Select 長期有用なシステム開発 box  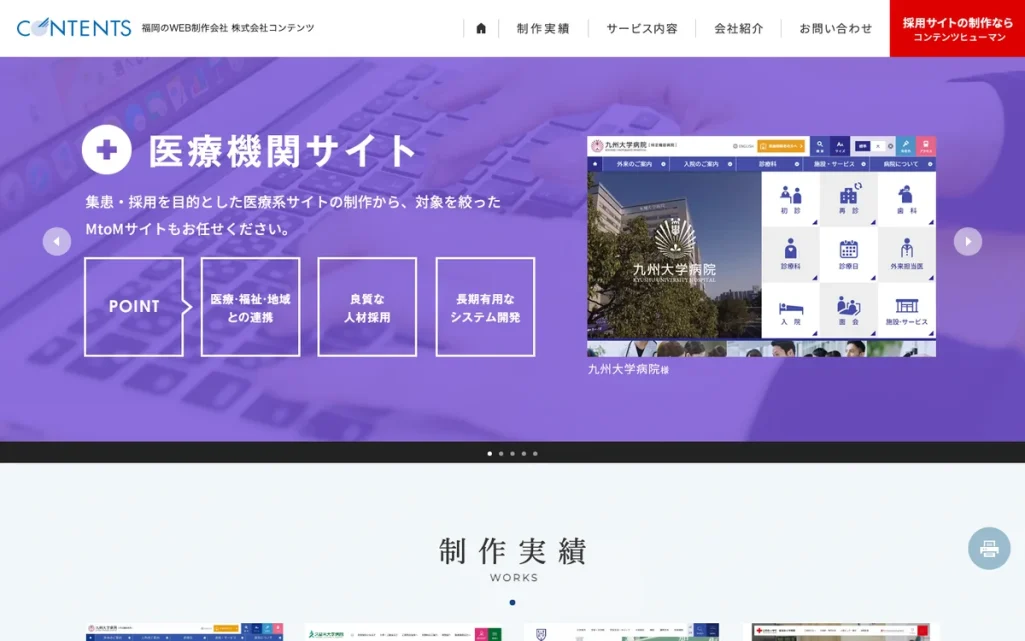[485, 306]
